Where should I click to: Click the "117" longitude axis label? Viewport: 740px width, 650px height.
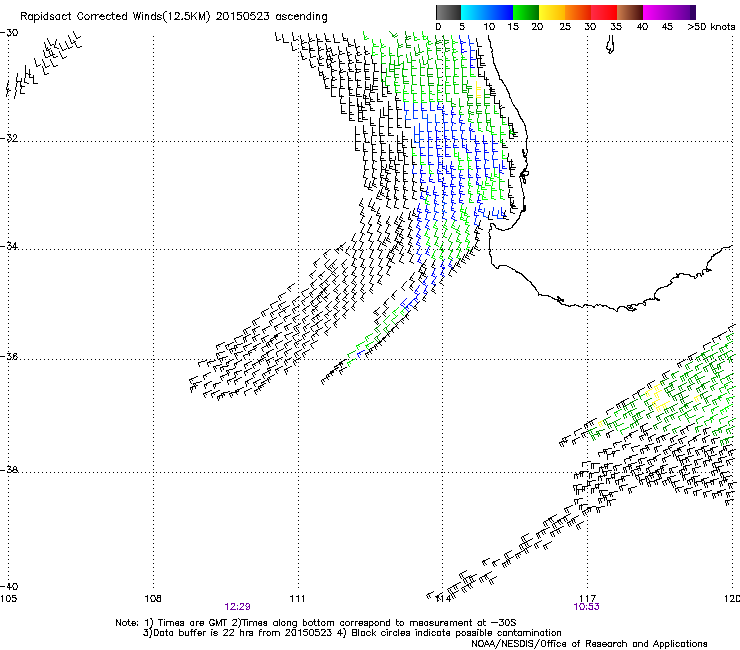click(587, 599)
